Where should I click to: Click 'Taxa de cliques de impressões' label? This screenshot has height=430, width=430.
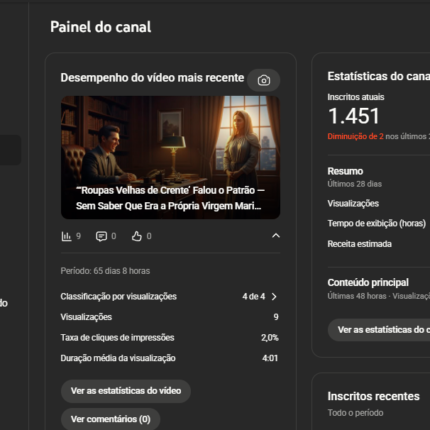click(x=117, y=338)
